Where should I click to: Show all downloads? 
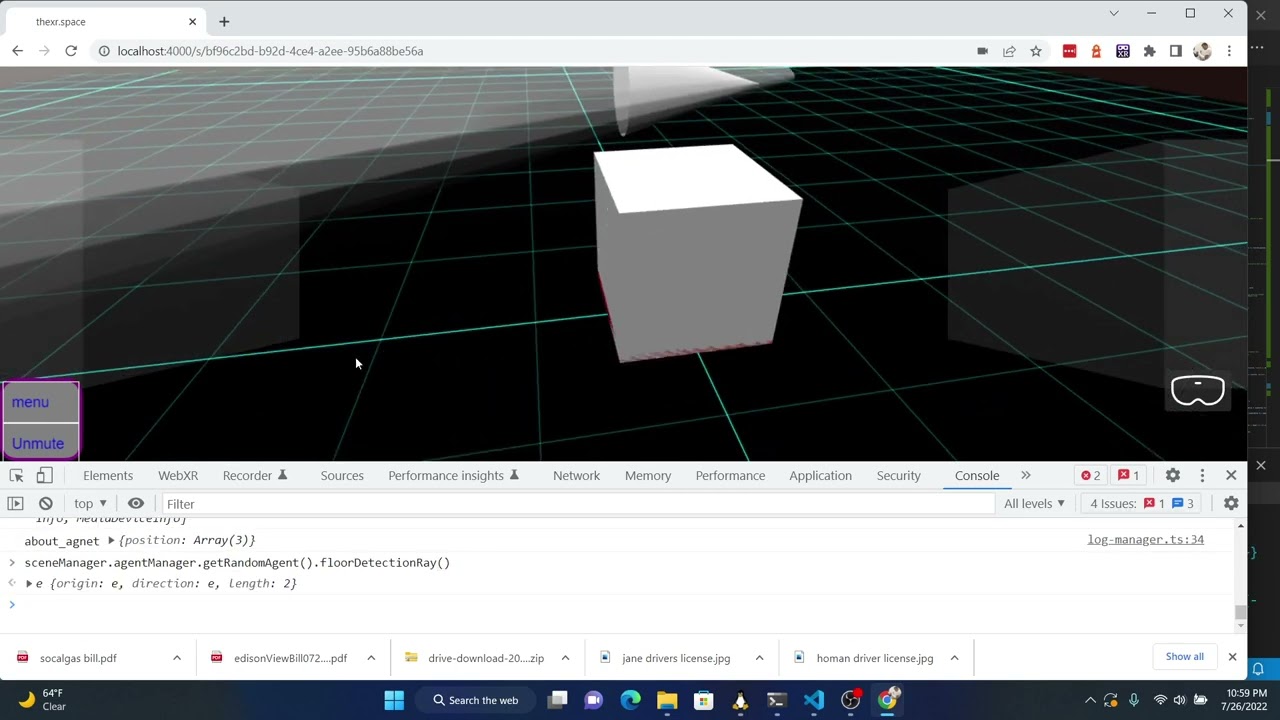coord(1185,657)
